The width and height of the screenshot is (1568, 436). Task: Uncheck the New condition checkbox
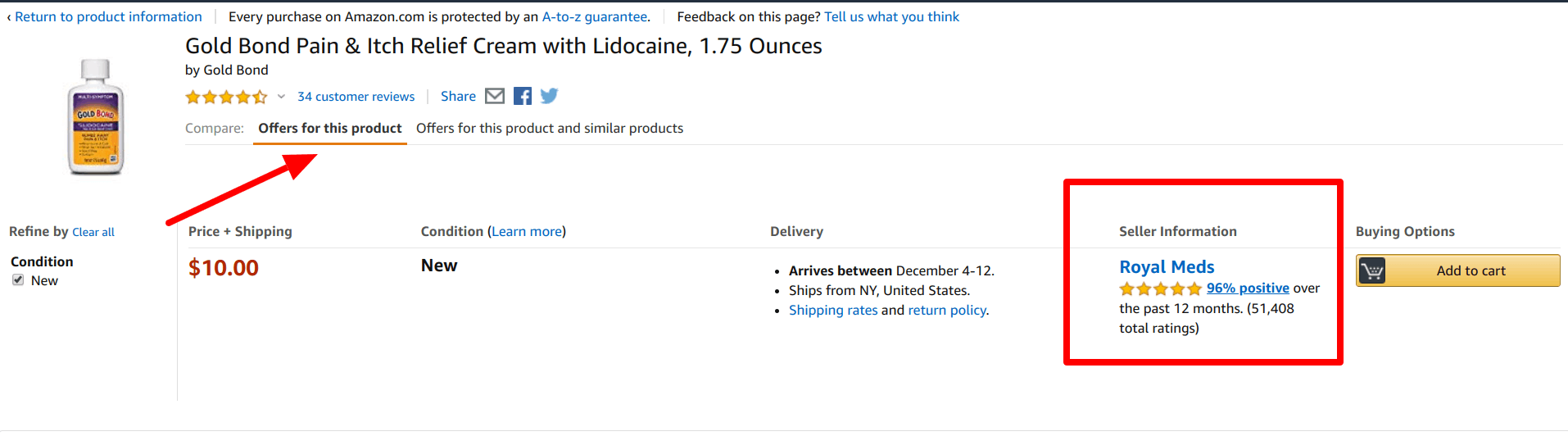coord(18,280)
